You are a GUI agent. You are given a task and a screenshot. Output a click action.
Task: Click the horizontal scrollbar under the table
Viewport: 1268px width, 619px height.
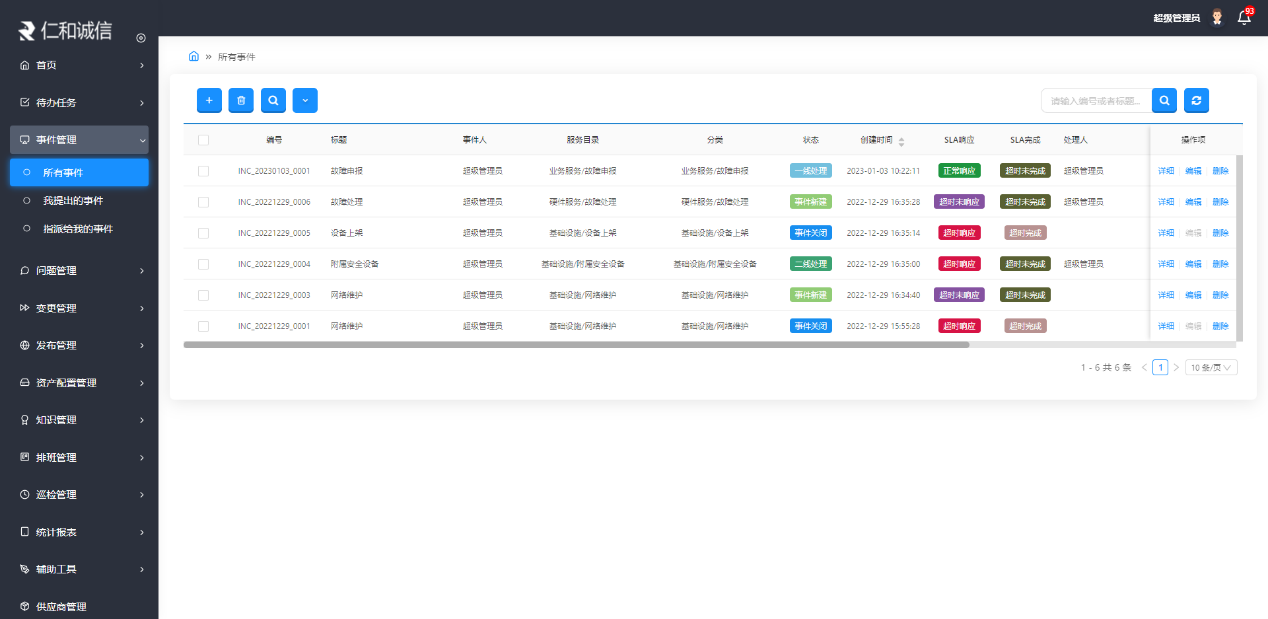coord(576,344)
